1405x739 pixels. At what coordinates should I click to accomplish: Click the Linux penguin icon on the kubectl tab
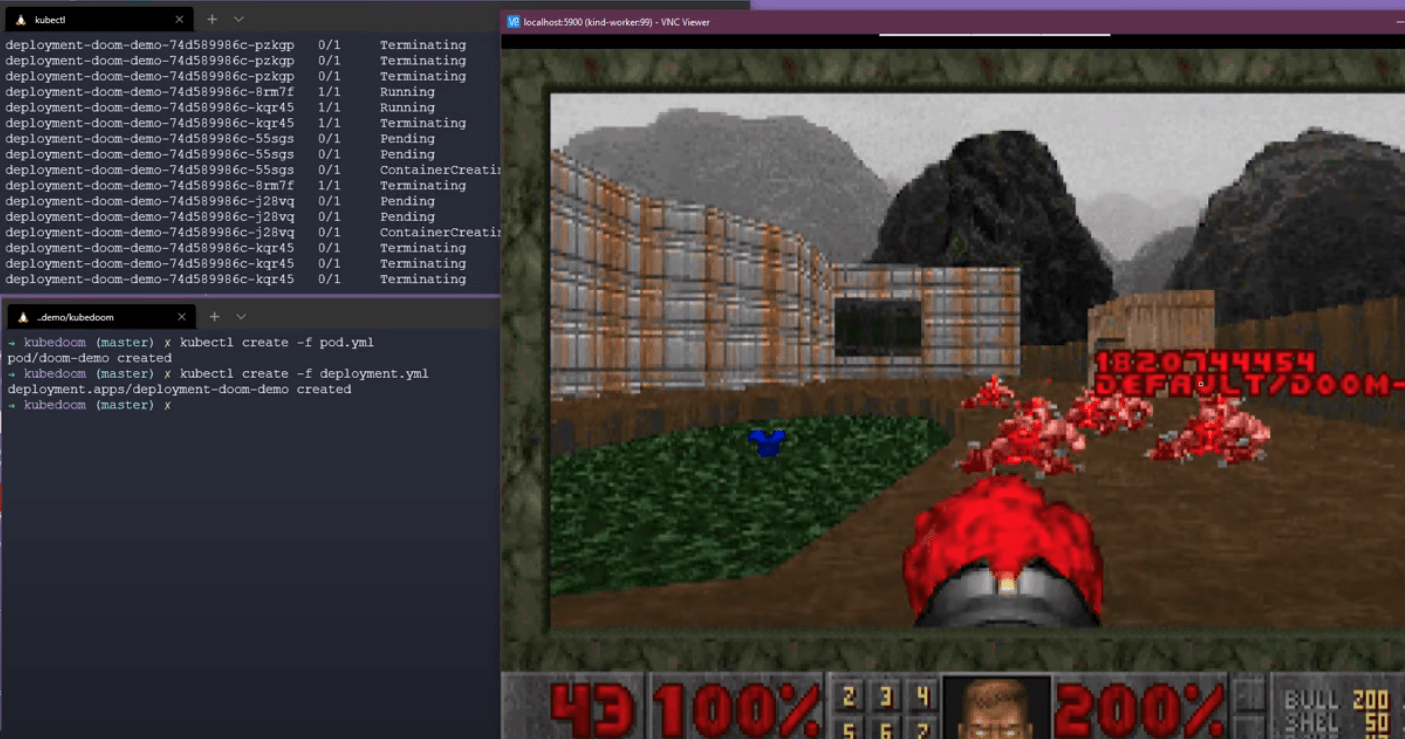tap(20, 20)
